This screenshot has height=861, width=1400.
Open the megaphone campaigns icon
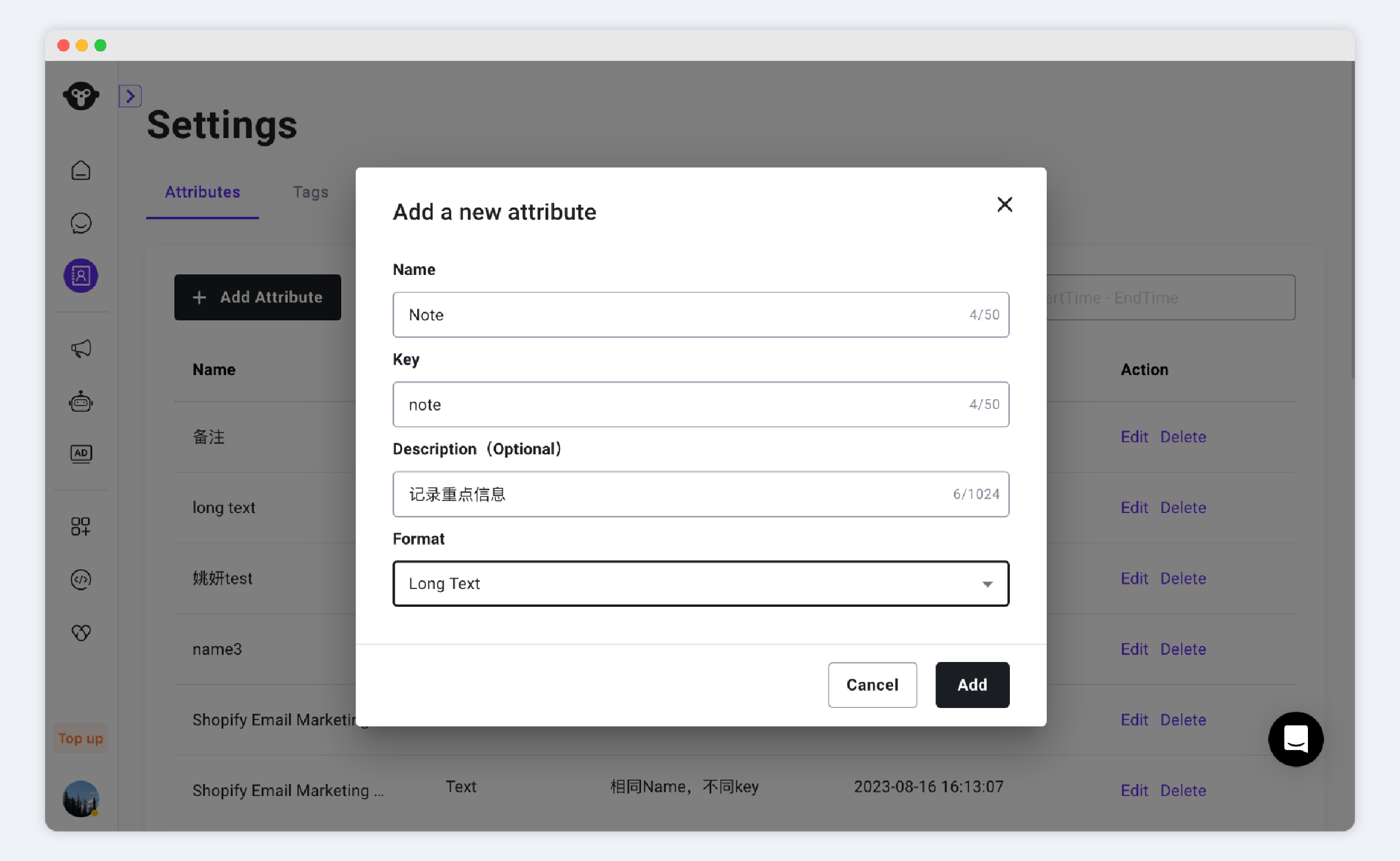tap(81, 349)
